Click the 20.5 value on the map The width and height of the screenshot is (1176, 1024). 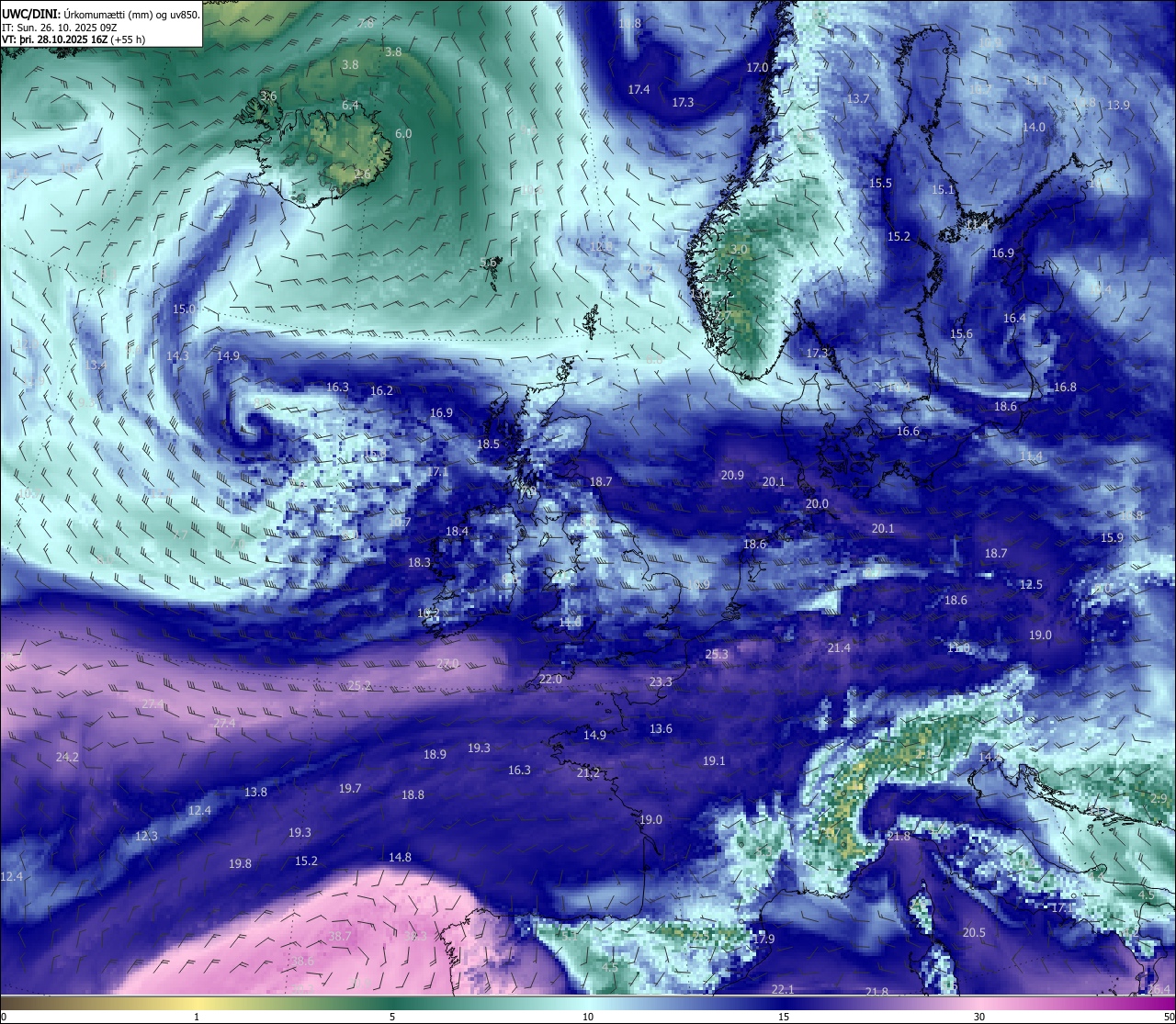point(974,932)
